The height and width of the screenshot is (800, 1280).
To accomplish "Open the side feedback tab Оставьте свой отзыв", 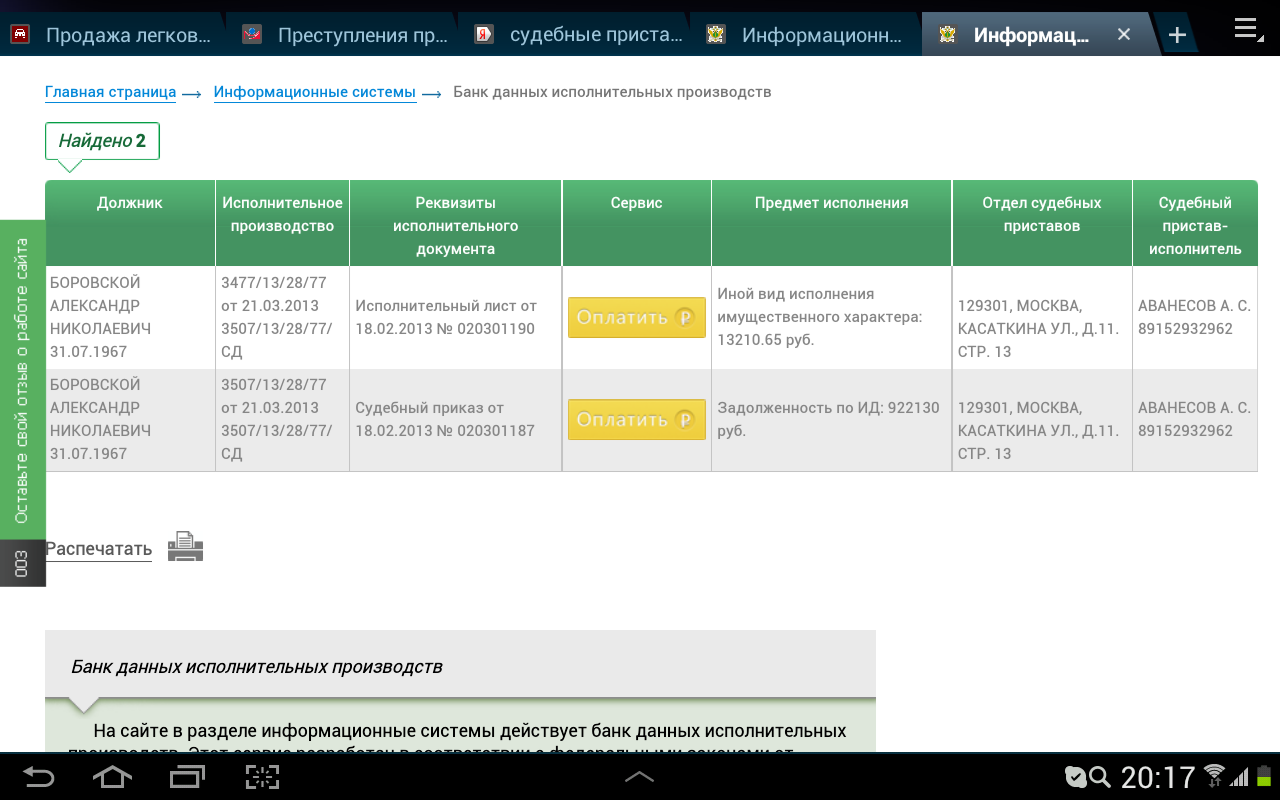I will point(22,380).
